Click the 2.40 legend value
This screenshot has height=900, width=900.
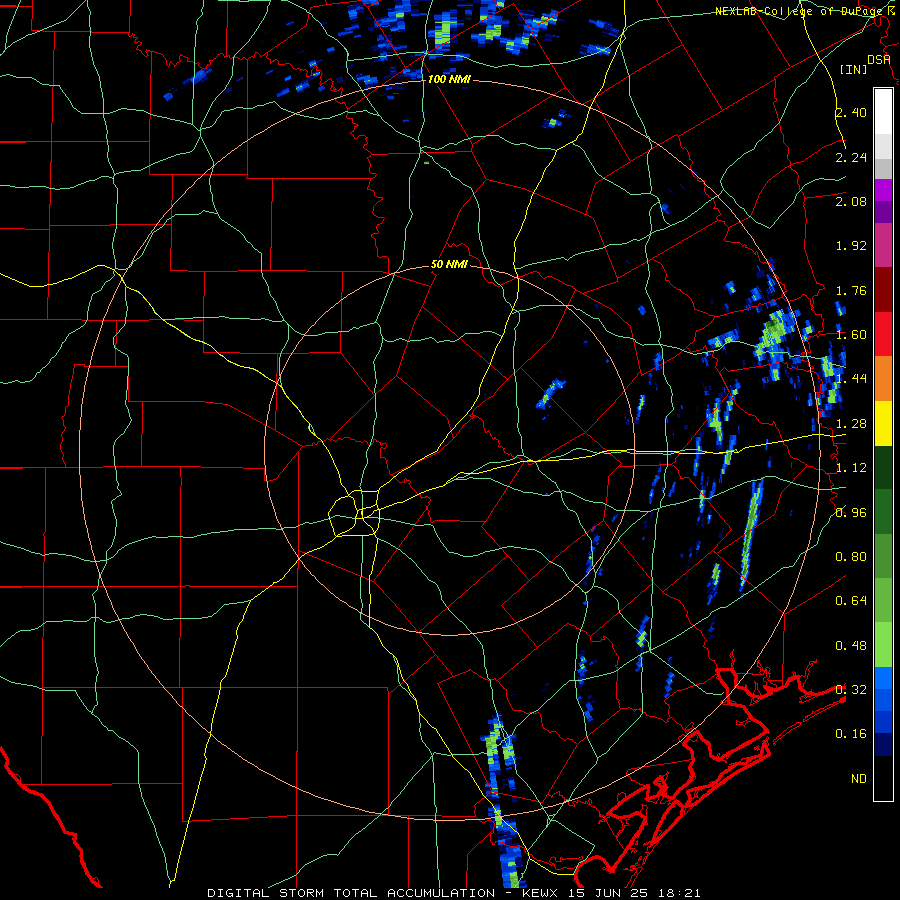click(851, 112)
